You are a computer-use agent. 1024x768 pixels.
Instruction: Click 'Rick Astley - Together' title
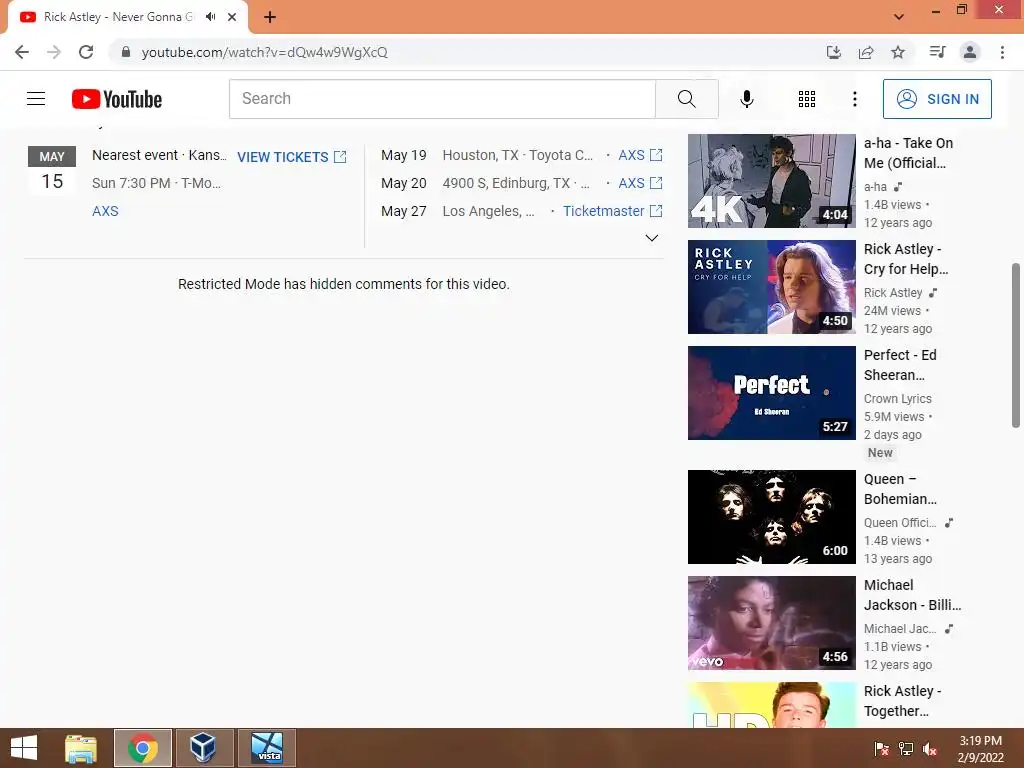pyautogui.click(x=903, y=701)
